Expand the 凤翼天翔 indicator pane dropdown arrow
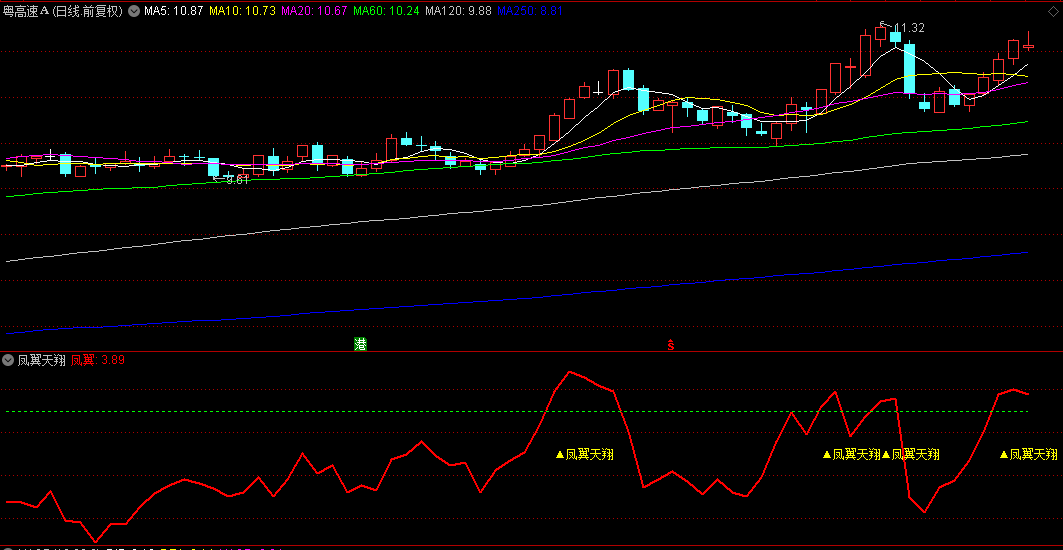 point(9,360)
